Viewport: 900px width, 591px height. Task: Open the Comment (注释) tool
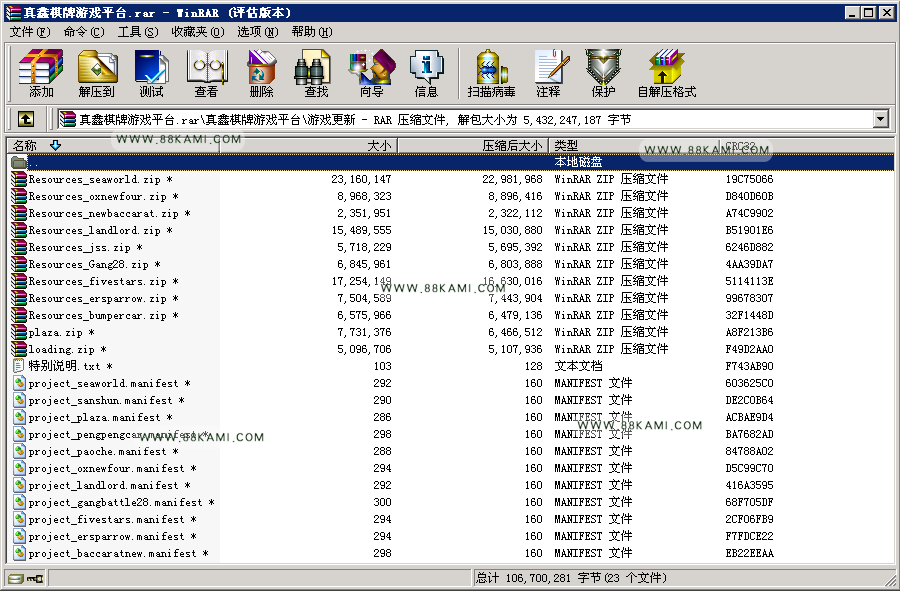pyautogui.click(x=549, y=73)
